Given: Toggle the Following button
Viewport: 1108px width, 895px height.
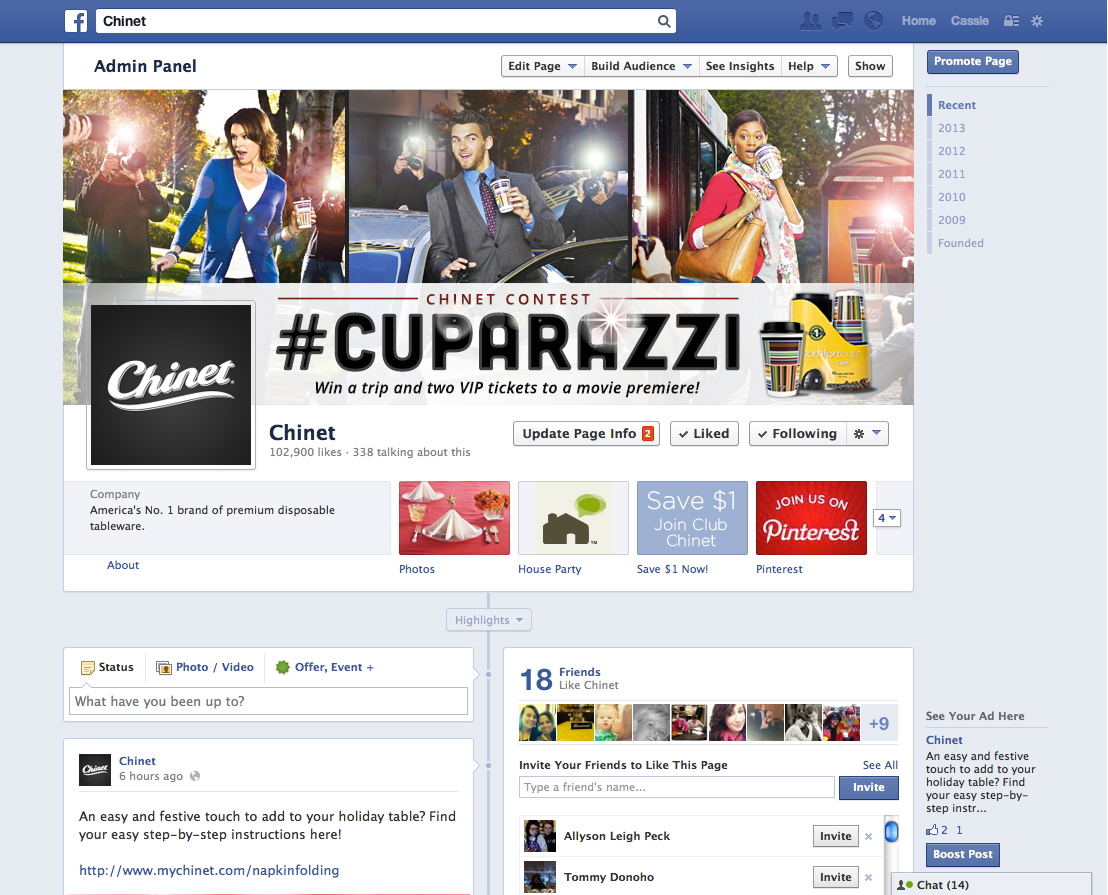Looking at the screenshot, I should 797,434.
